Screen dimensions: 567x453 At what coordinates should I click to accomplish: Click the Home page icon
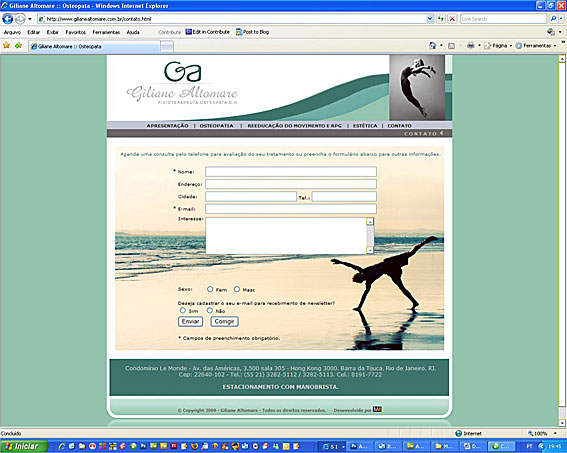click(432, 46)
